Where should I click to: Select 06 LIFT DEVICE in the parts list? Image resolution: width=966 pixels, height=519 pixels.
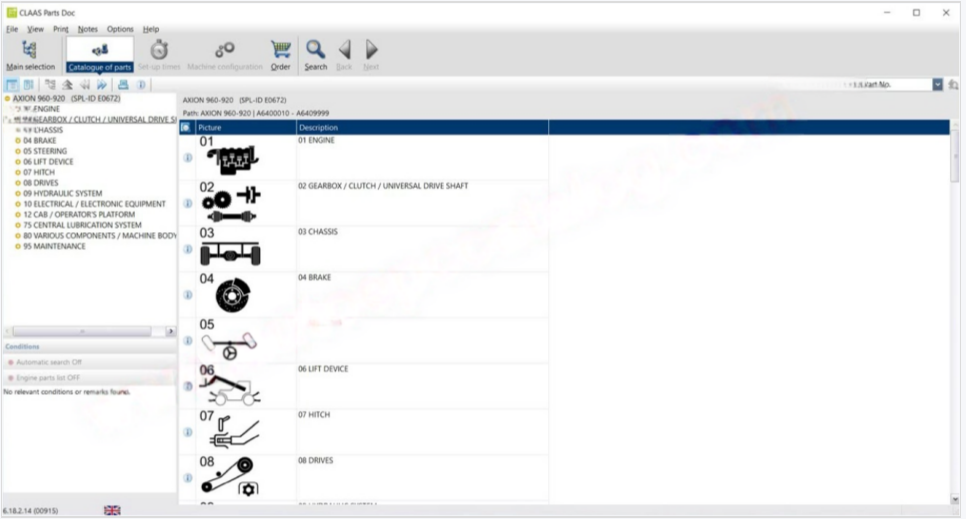[x=323, y=369]
